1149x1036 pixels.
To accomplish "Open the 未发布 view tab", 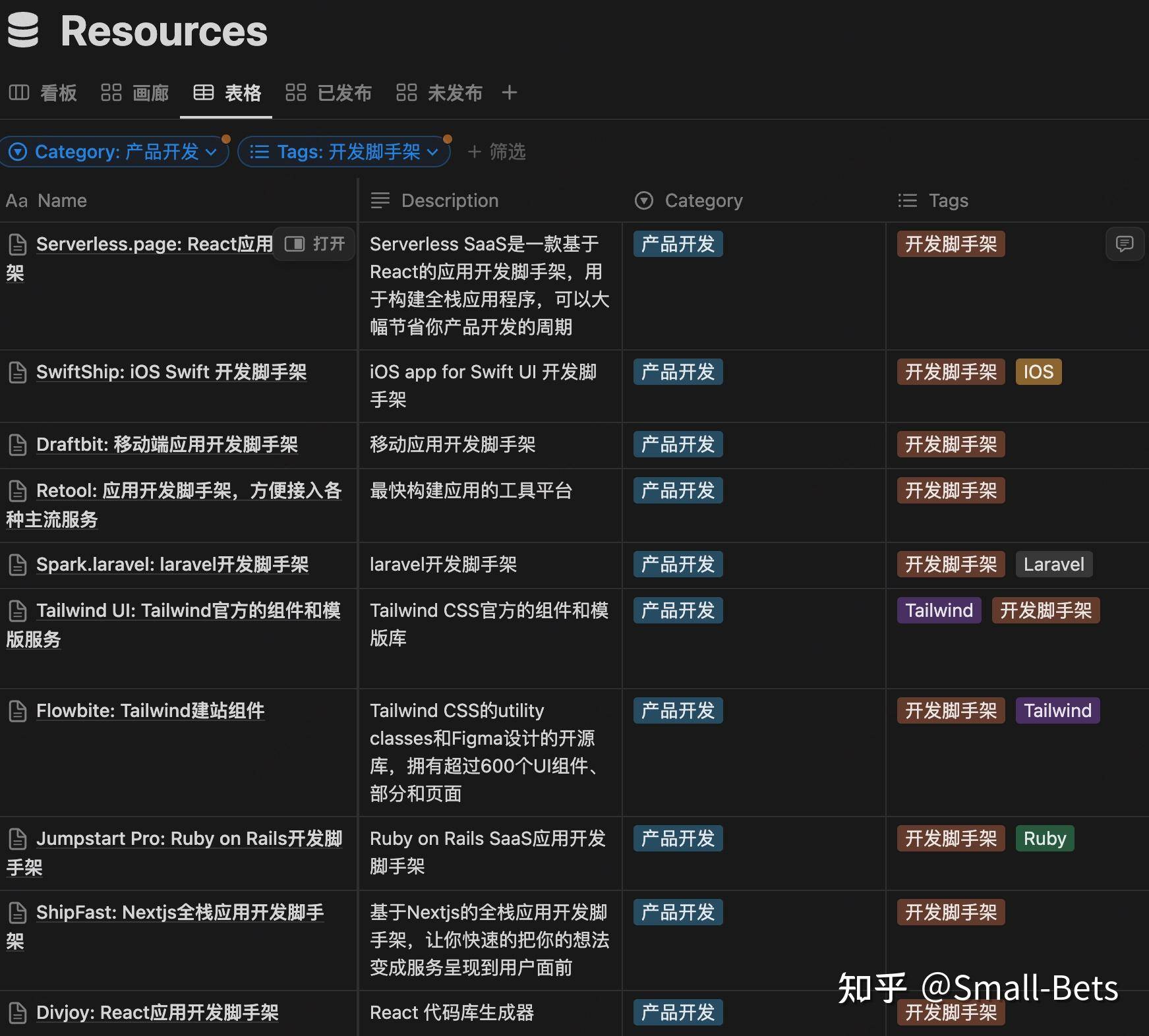I will (439, 93).
